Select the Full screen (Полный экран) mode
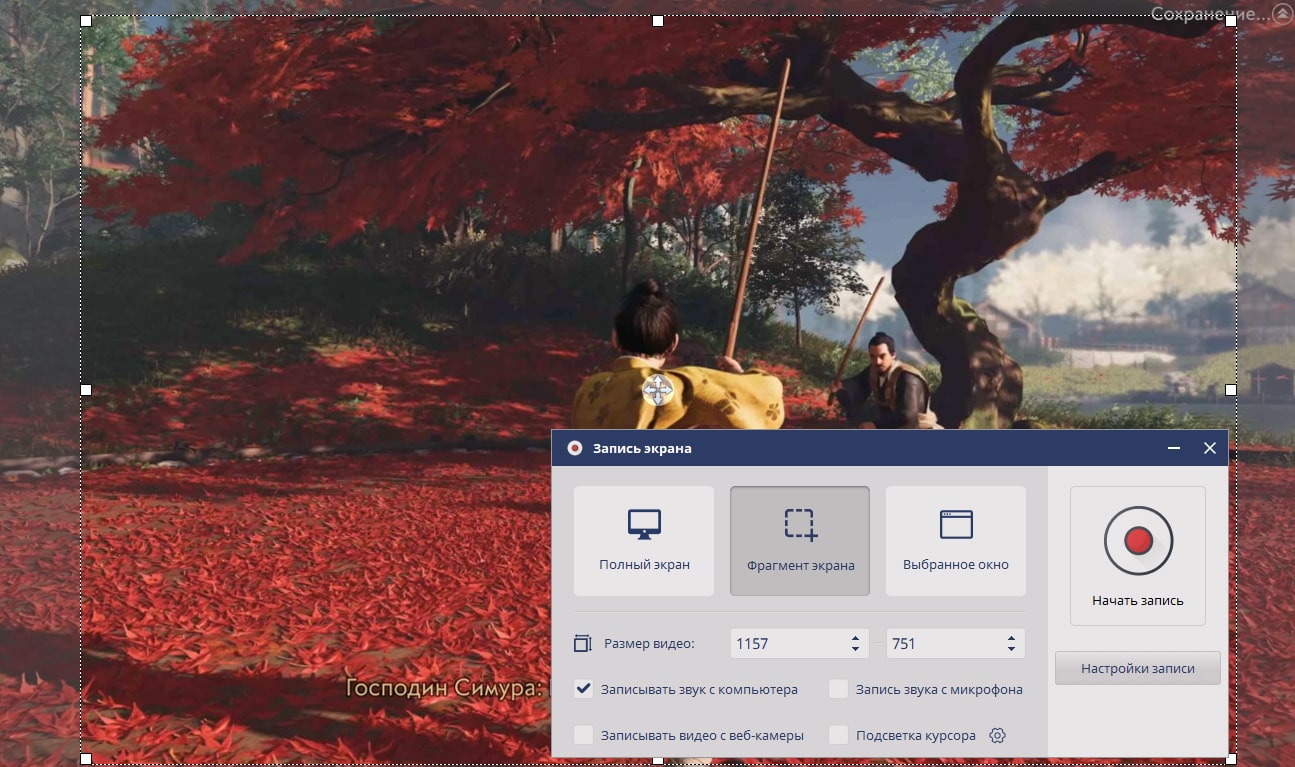Viewport: 1295px width, 767px height. pyautogui.click(x=644, y=541)
